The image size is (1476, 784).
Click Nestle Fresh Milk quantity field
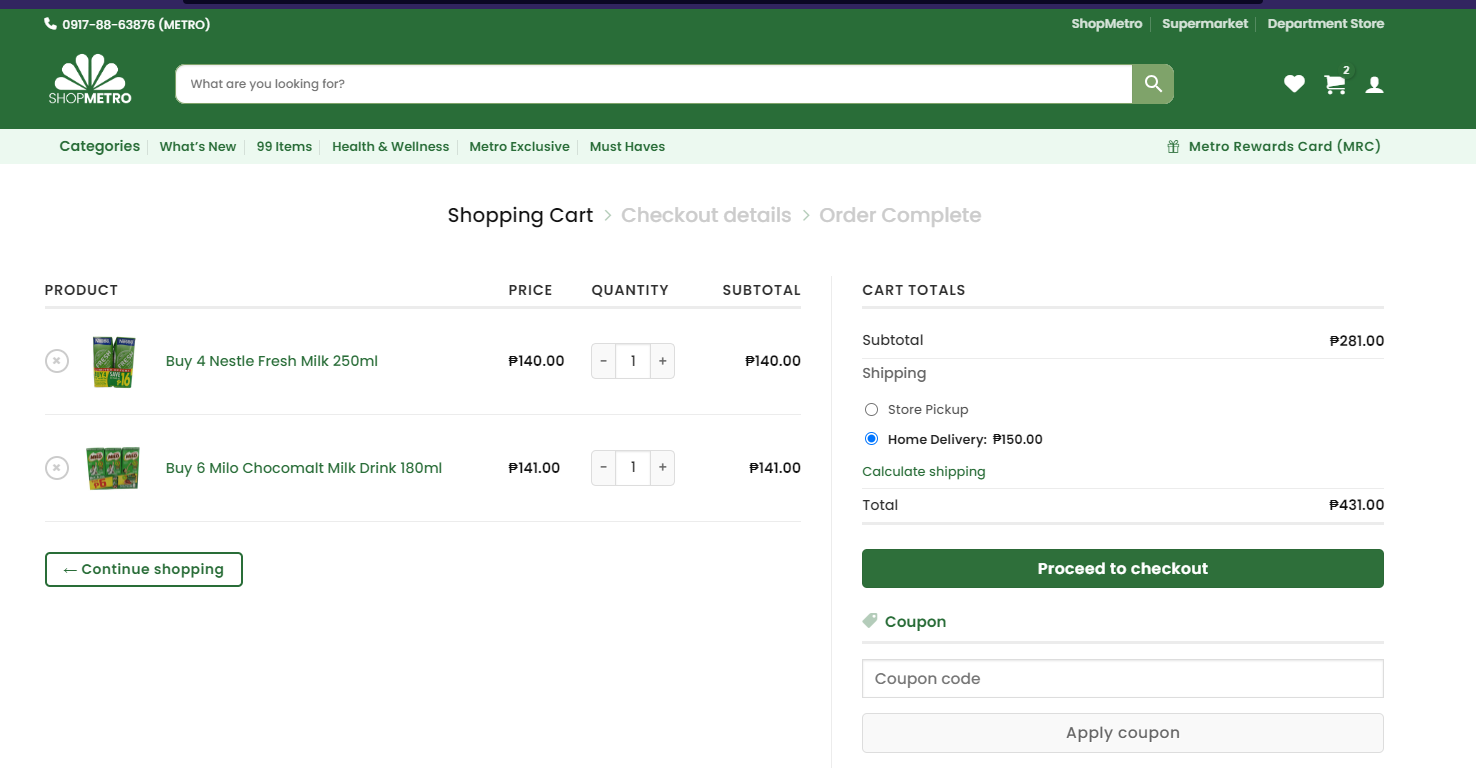pos(633,361)
